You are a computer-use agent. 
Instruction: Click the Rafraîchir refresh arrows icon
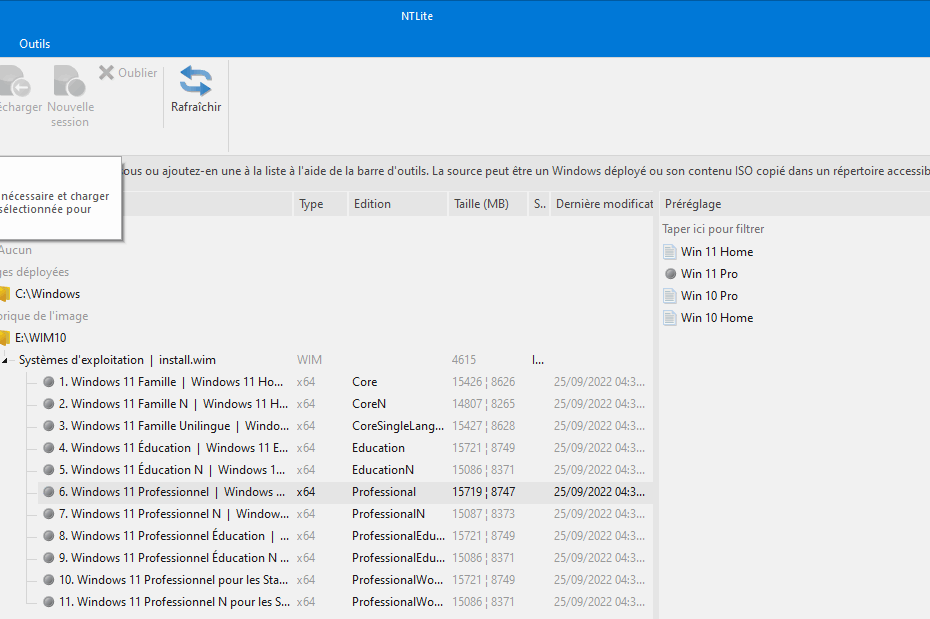[x=195, y=81]
